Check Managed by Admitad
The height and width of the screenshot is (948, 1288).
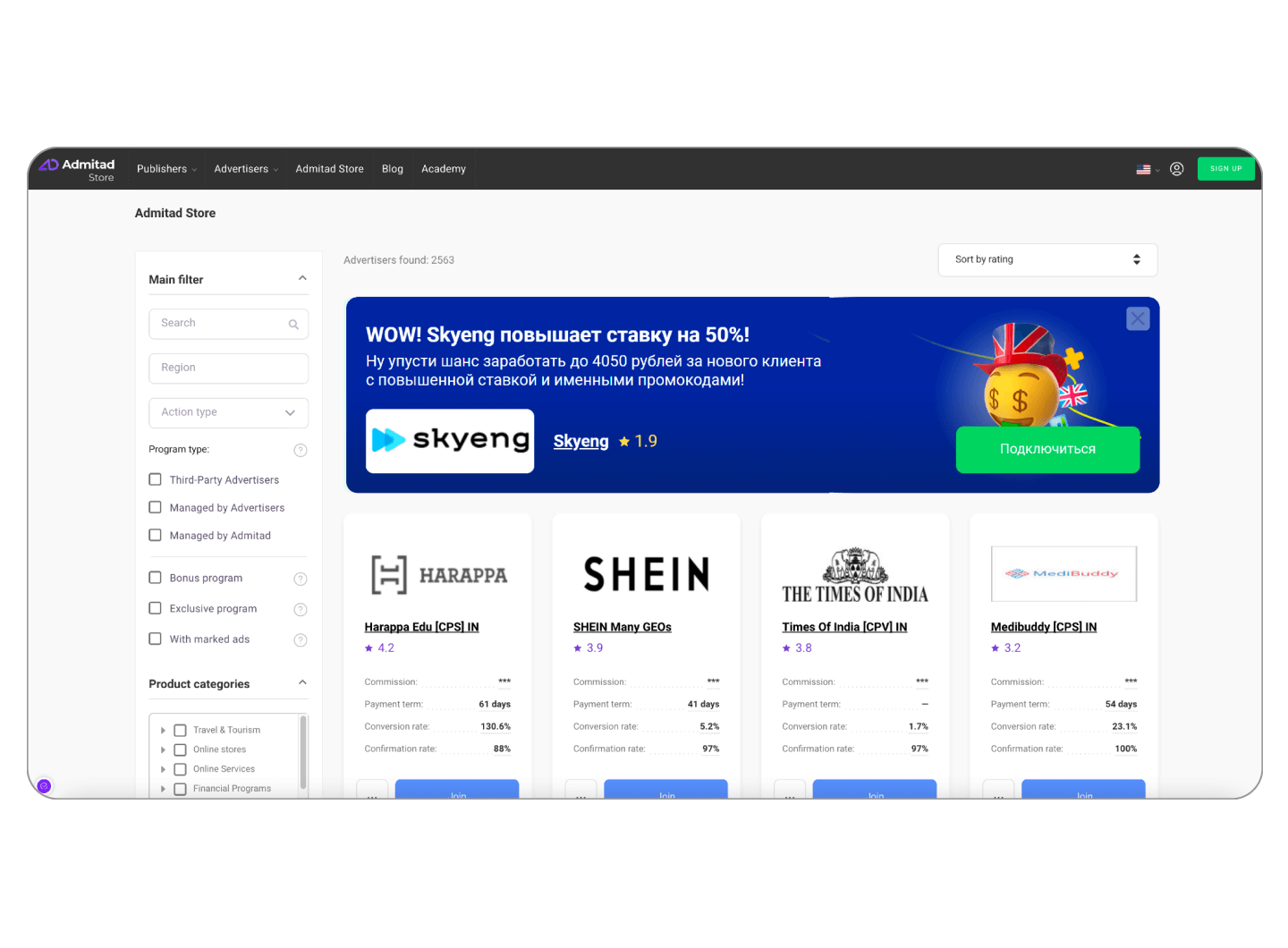(156, 535)
